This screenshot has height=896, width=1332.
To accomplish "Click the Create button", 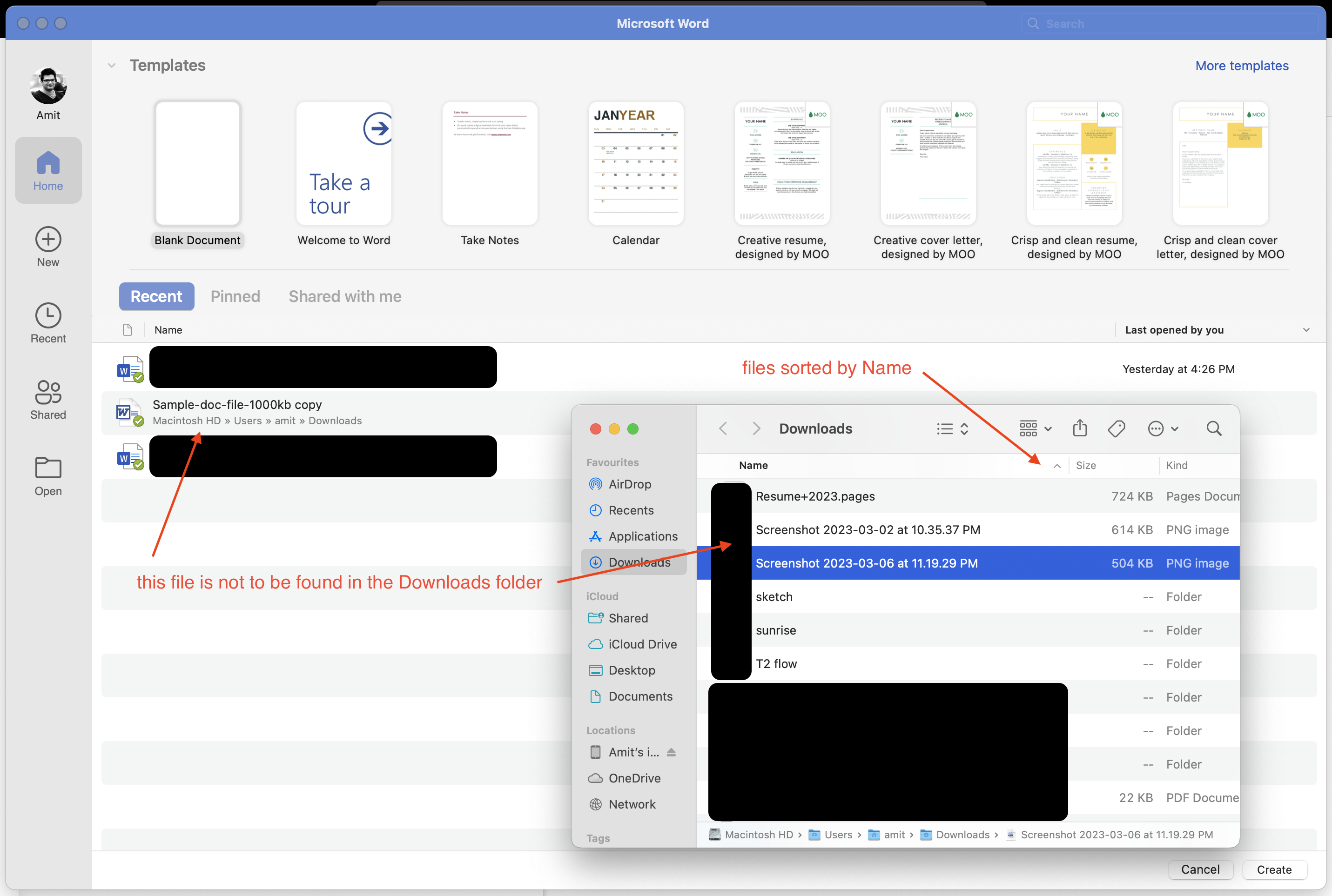I will click(1274, 869).
